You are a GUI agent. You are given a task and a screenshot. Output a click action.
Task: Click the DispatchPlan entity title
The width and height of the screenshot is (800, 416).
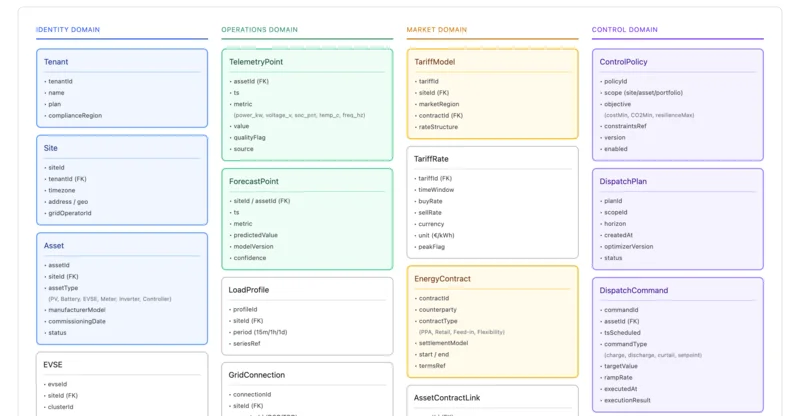point(623,181)
